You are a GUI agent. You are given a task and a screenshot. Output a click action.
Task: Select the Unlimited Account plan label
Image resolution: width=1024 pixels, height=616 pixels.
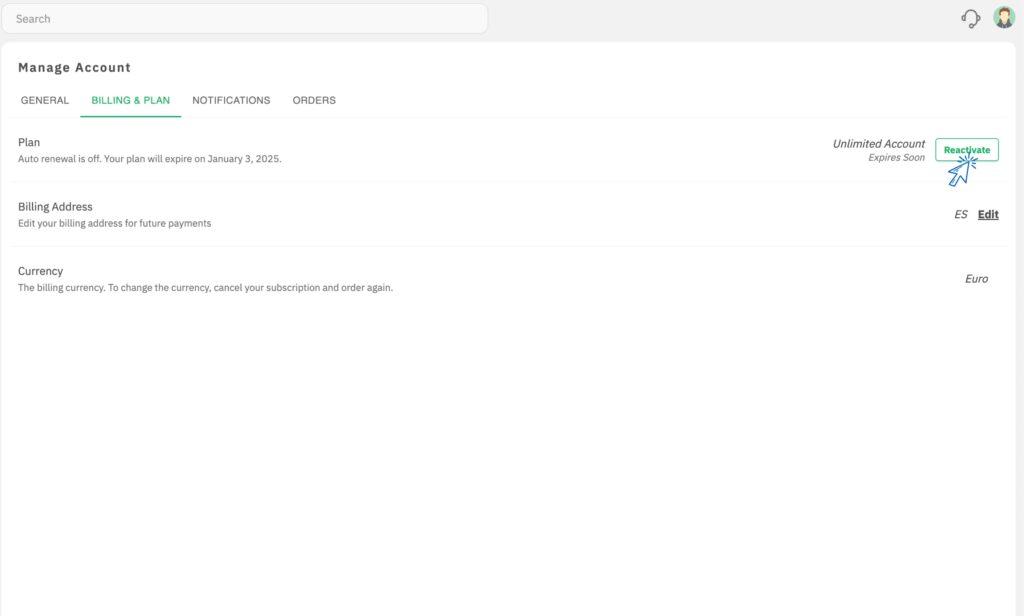click(878, 144)
